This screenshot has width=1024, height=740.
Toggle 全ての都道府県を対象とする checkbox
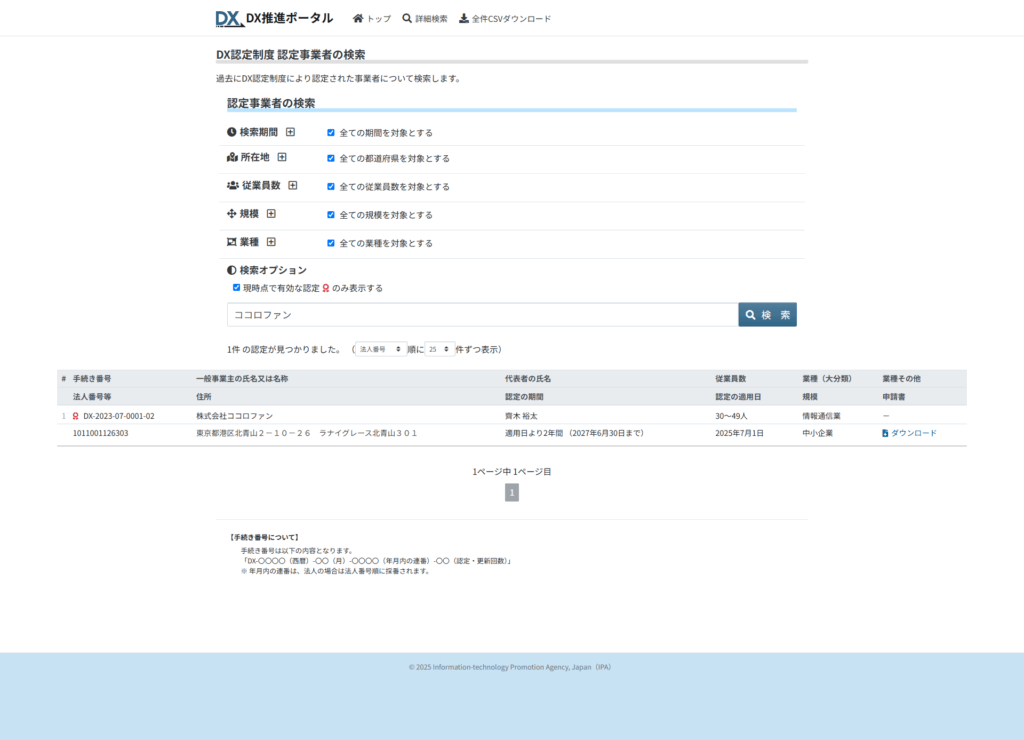(331, 158)
